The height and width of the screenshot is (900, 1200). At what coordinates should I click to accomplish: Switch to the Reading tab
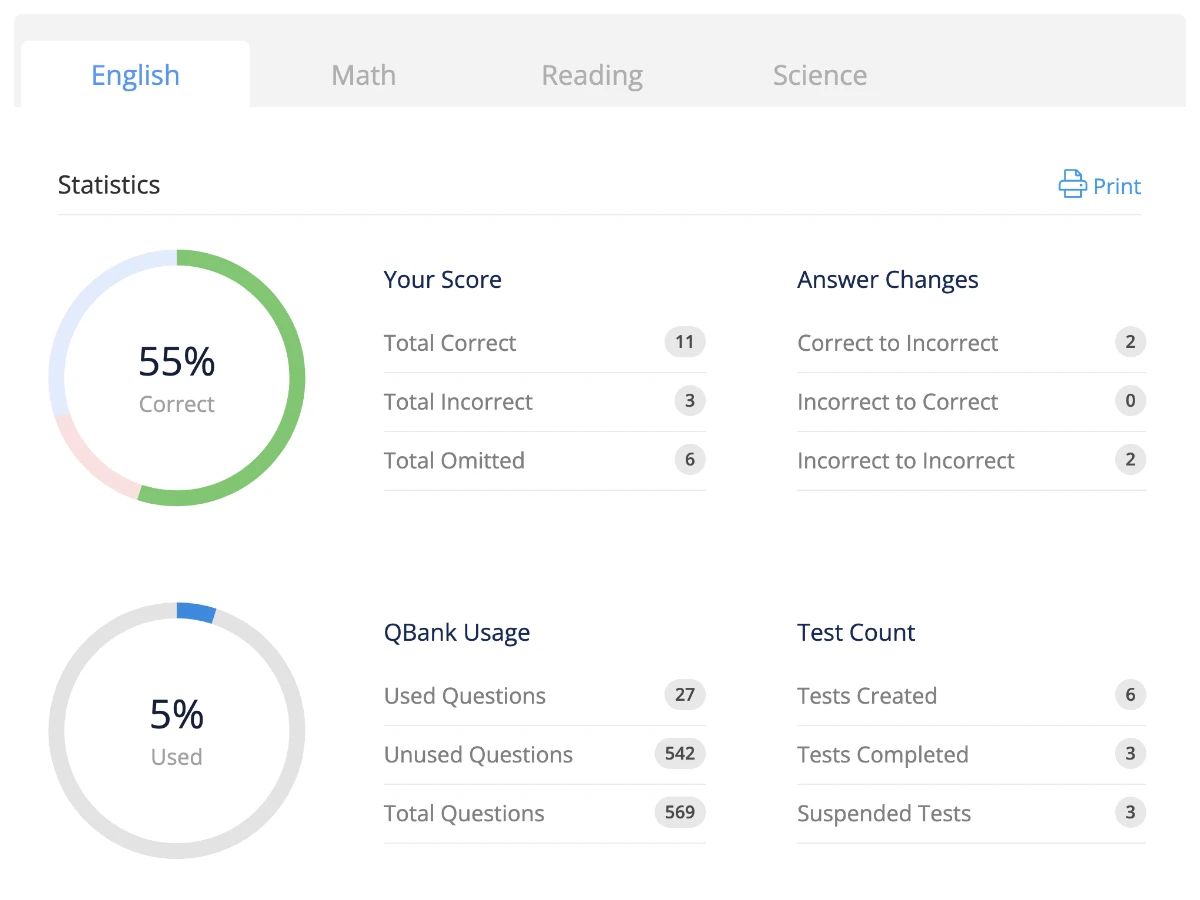coord(592,75)
